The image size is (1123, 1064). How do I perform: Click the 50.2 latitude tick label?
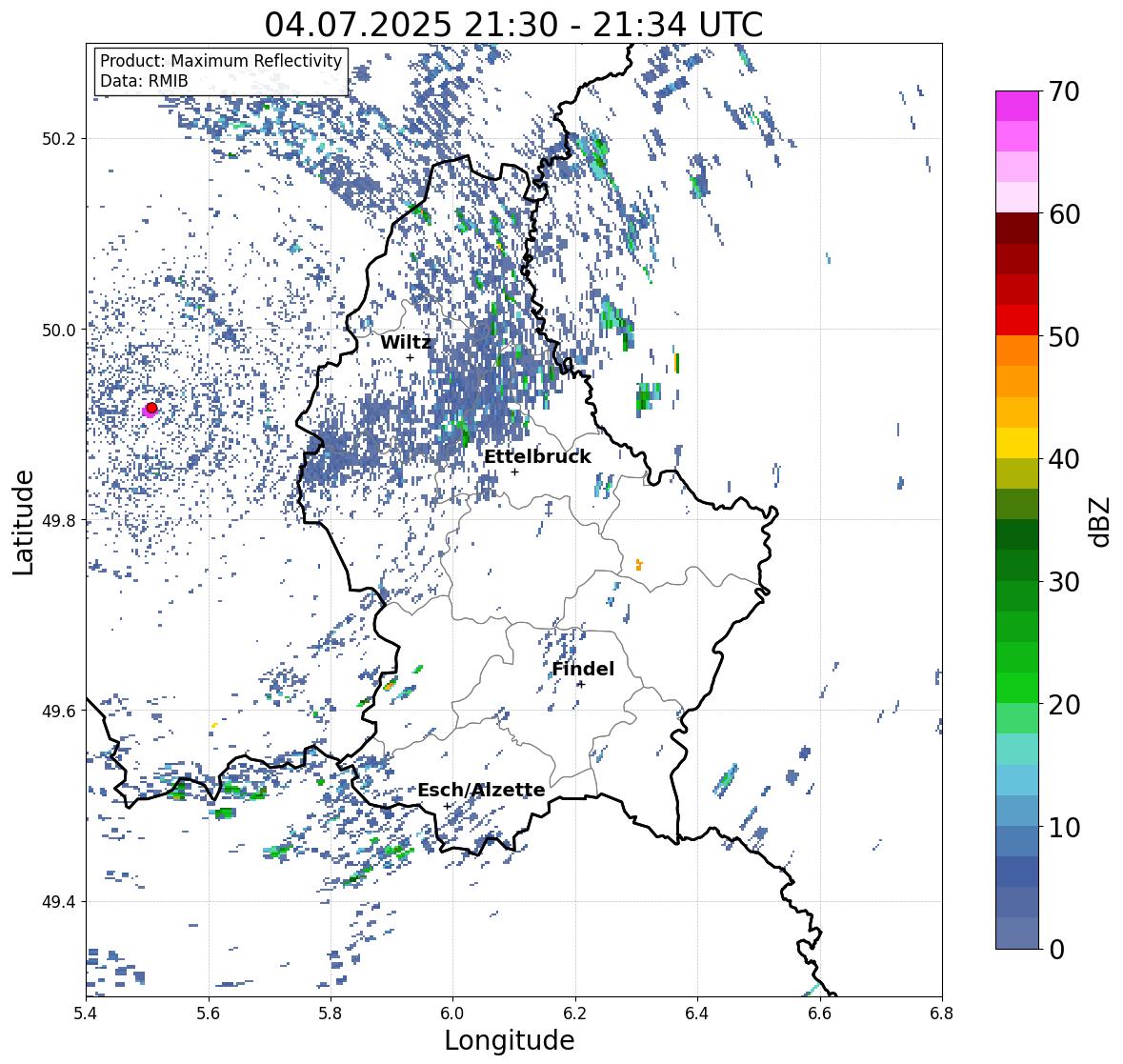pyautogui.click(x=59, y=139)
